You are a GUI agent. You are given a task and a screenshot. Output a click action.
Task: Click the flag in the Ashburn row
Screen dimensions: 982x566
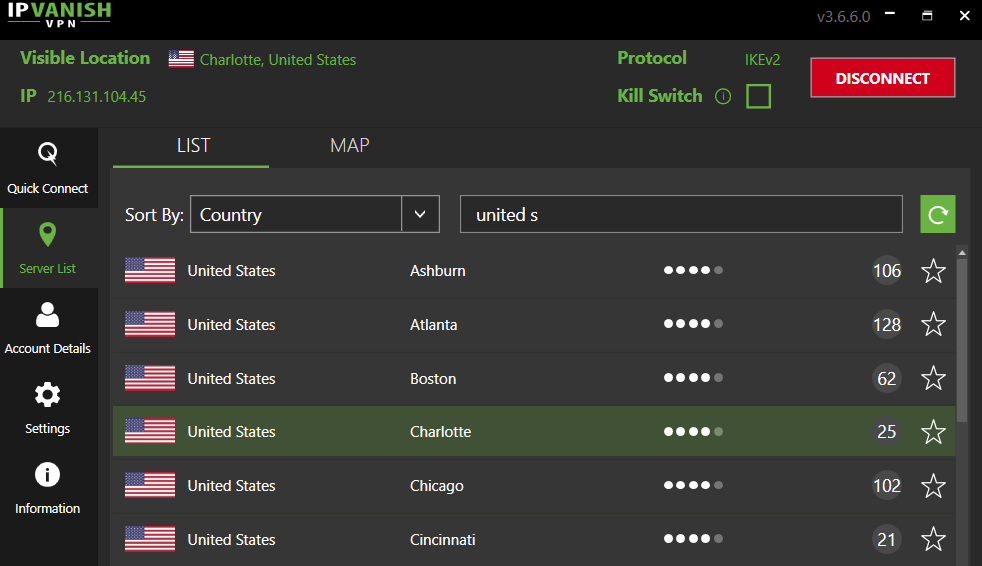(150, 270)
